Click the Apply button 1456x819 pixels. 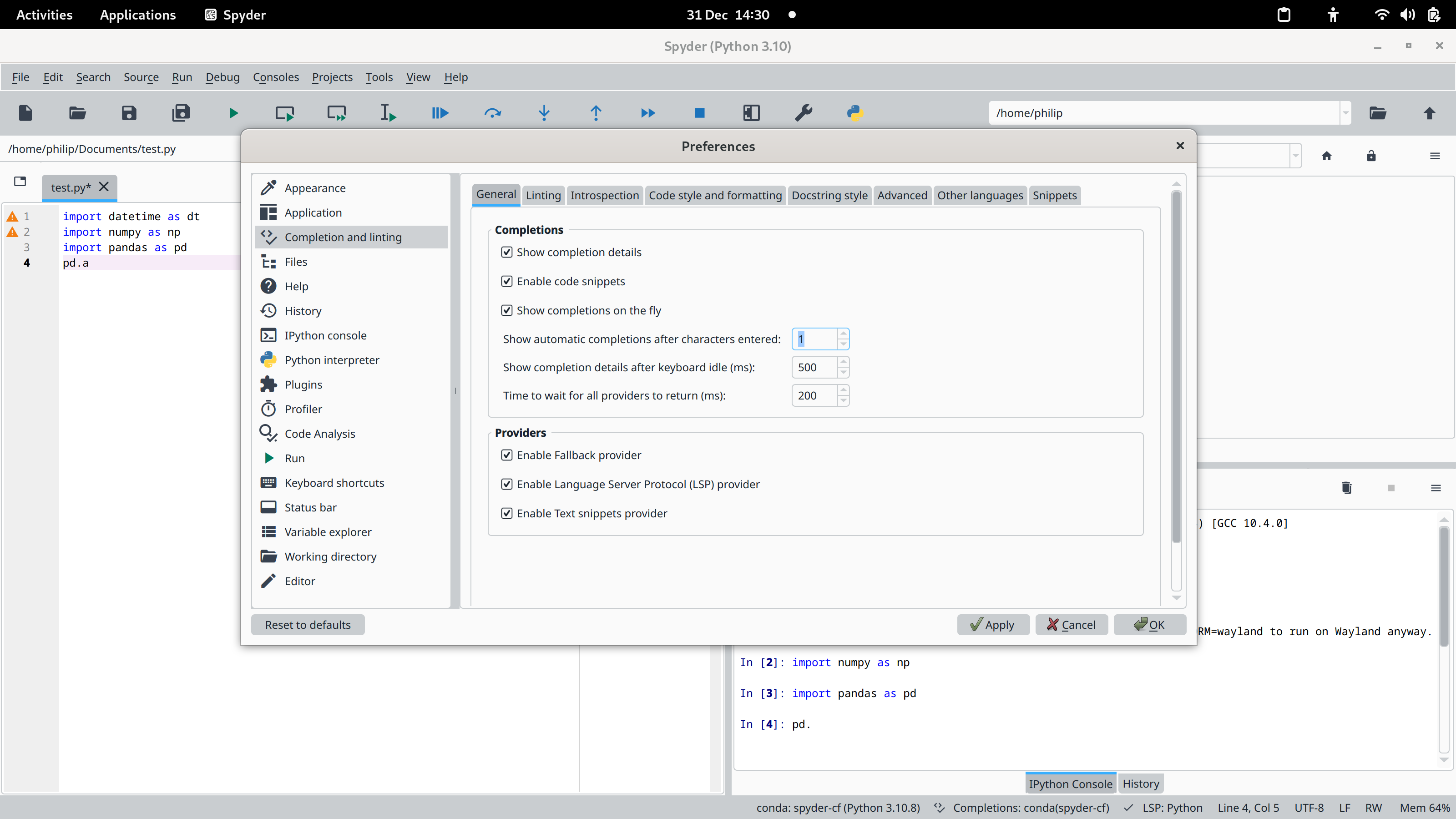(992, 625)
